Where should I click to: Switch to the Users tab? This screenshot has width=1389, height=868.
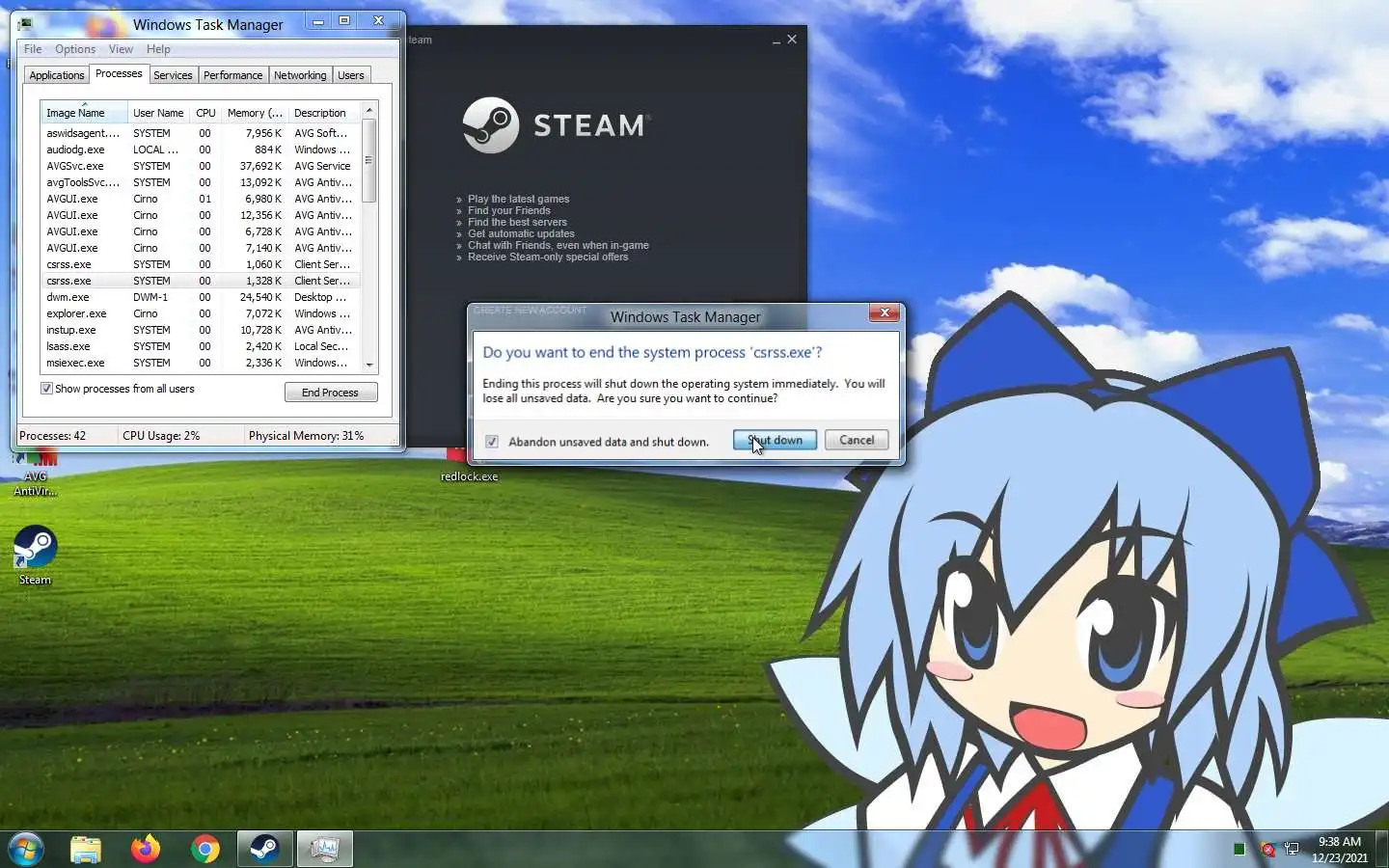pos(351,75)
